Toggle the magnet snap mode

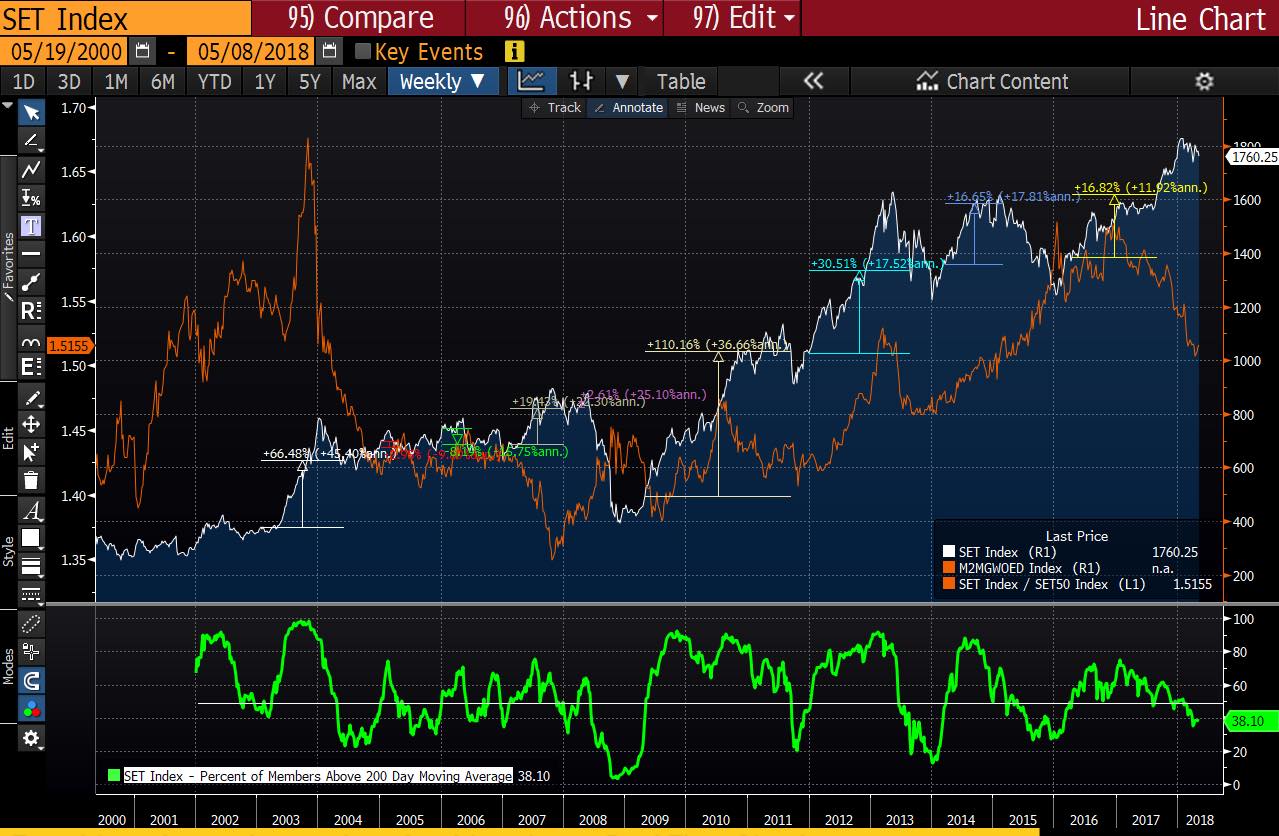click(31, 681)
